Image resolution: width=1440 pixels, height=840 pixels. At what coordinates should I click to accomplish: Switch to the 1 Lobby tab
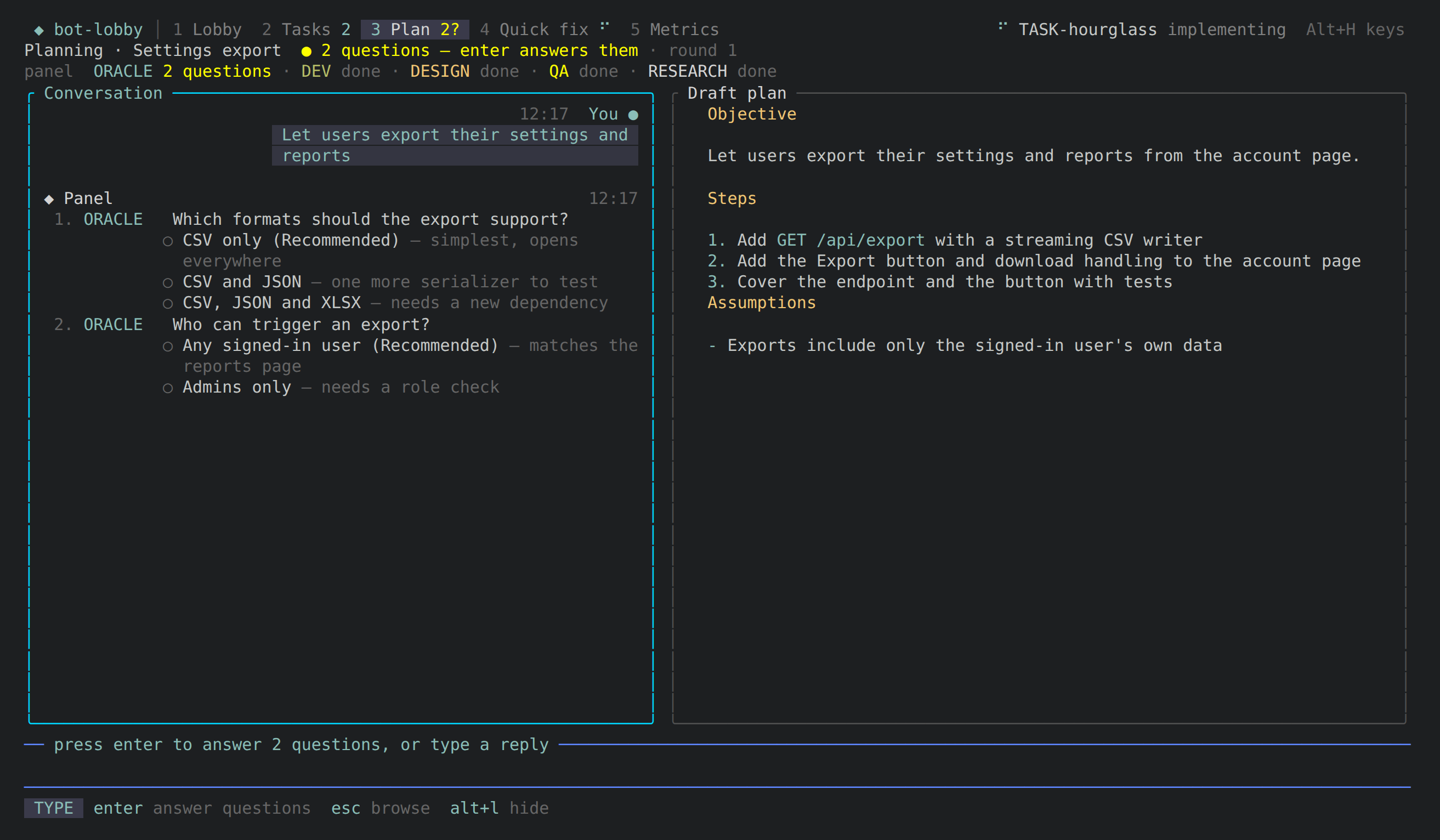click(x=207, y=29)
